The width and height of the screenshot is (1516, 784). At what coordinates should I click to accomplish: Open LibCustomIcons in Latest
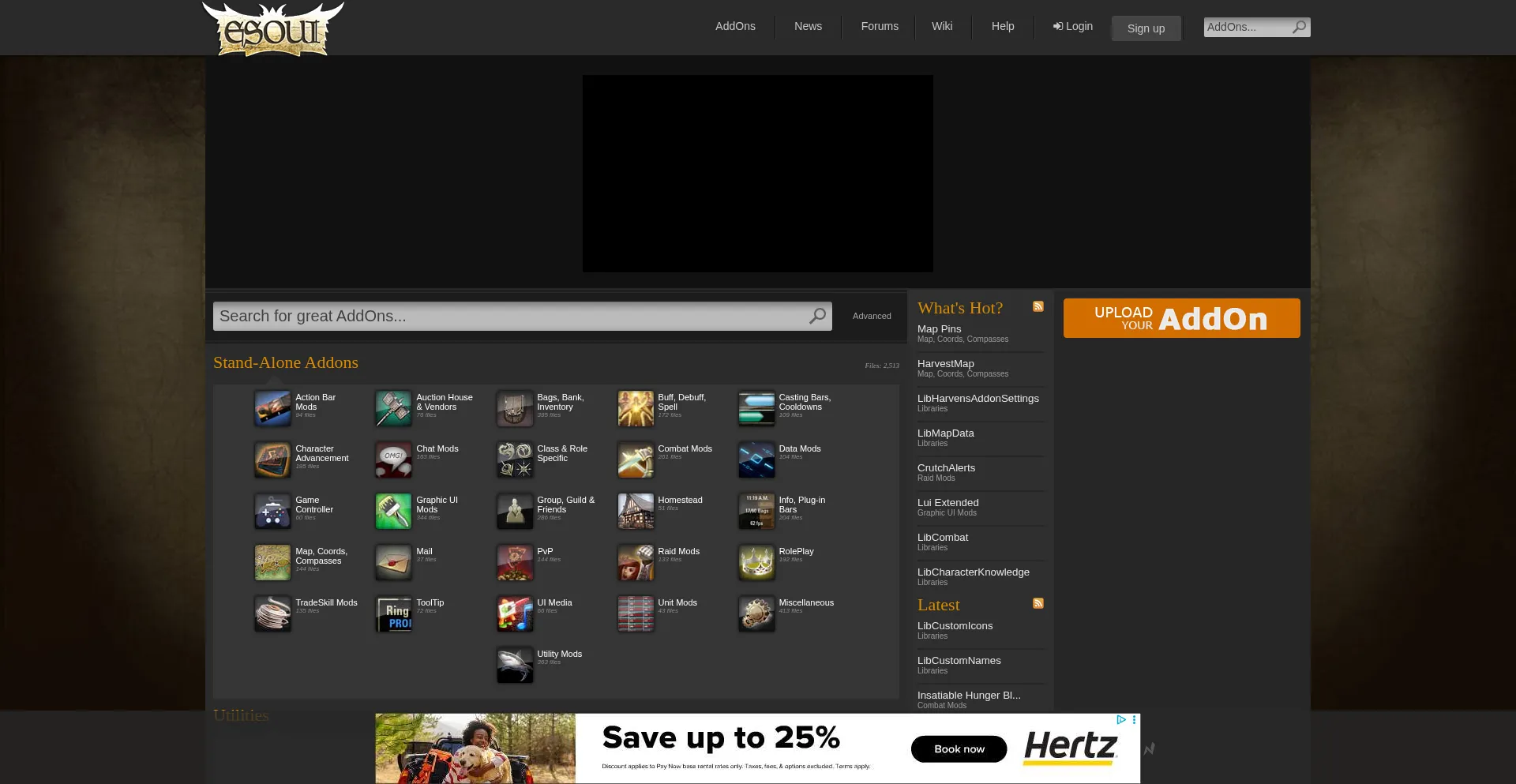[955, 625]
